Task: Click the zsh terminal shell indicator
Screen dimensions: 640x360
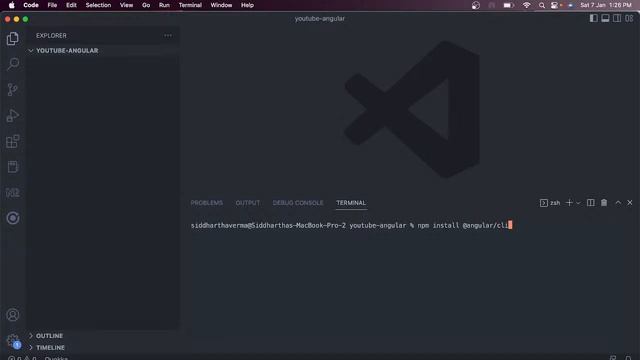Action: click(550, 203)
